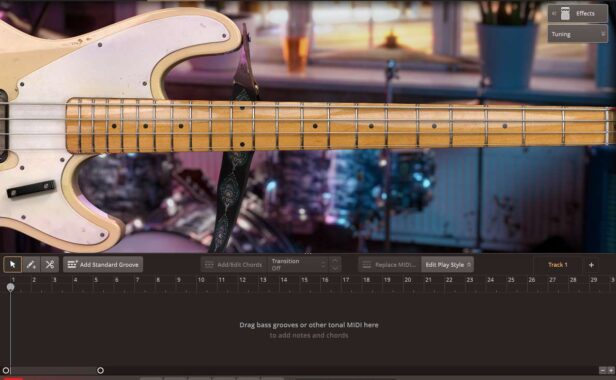Switch to the Track 1 tab

[x=557, y=264]
